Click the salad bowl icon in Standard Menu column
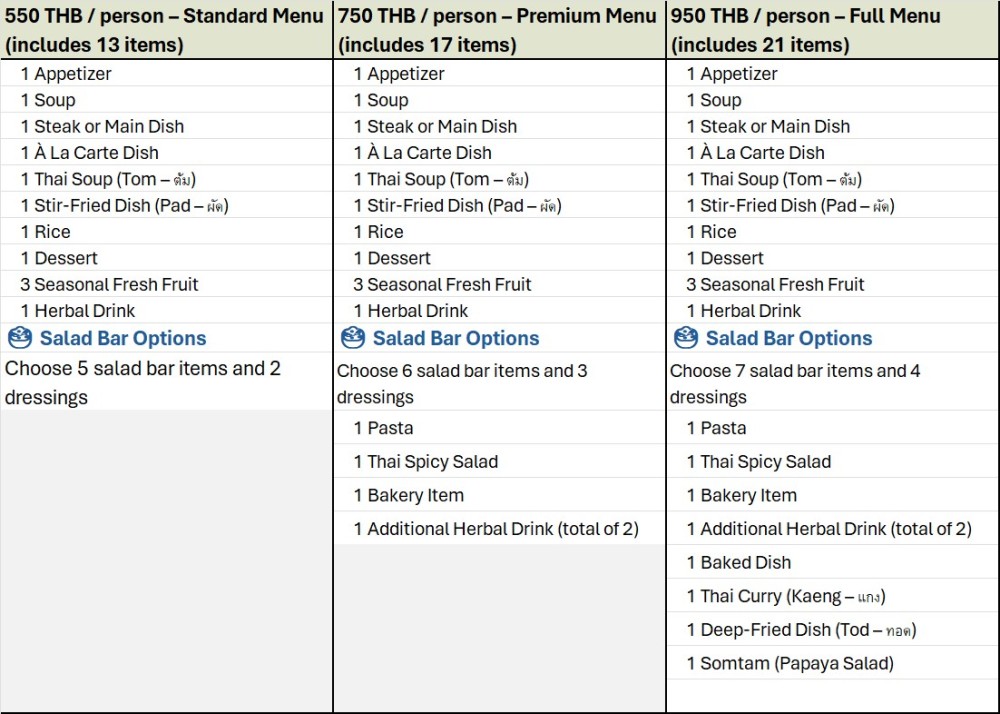The image size is (1000, 714). tap(19, 338)
